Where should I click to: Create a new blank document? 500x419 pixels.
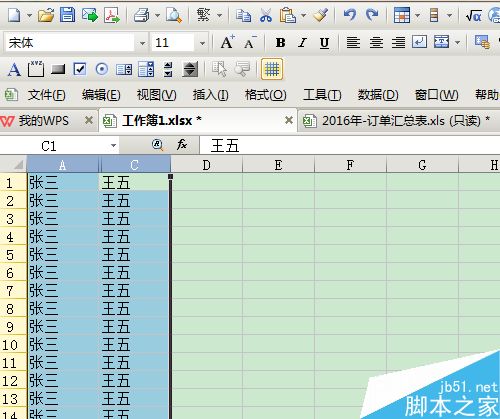point(14,15)
